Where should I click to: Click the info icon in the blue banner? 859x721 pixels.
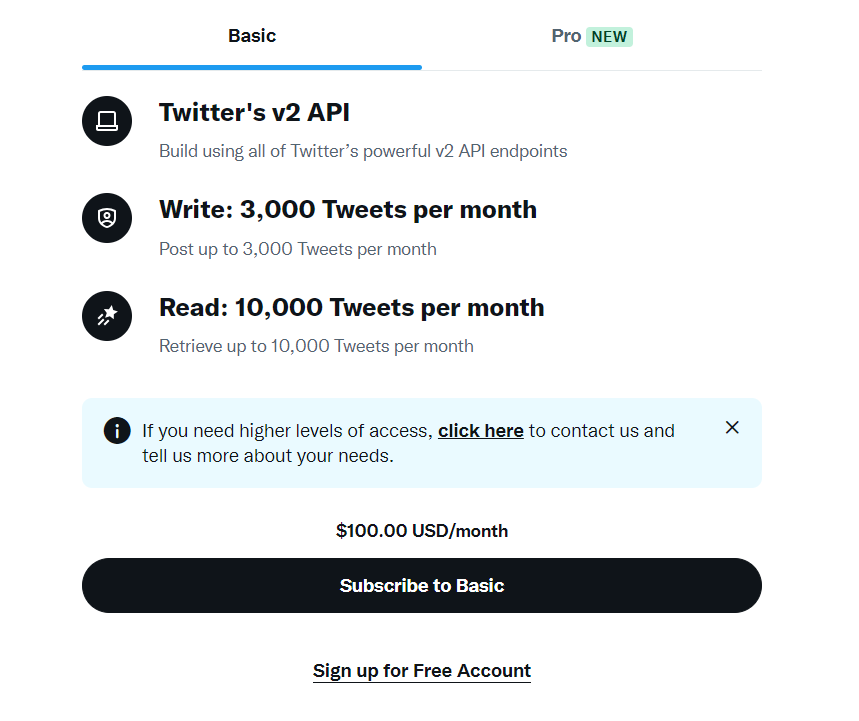[117, 431]
